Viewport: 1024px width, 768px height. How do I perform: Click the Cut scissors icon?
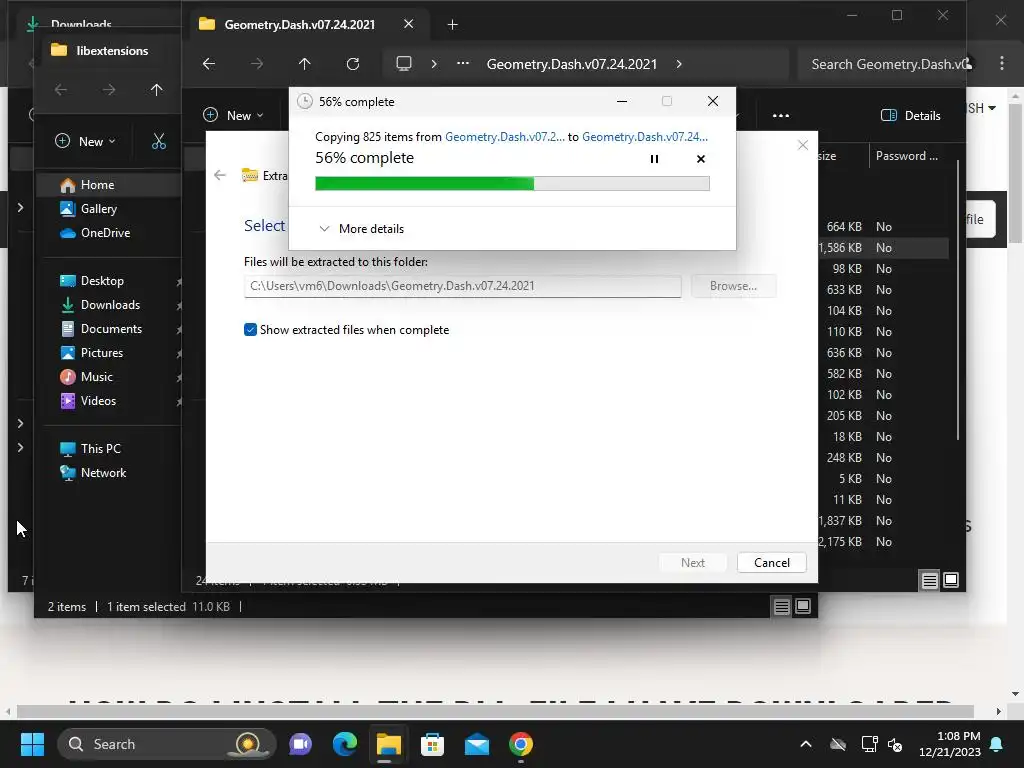[x=159, y=142]
